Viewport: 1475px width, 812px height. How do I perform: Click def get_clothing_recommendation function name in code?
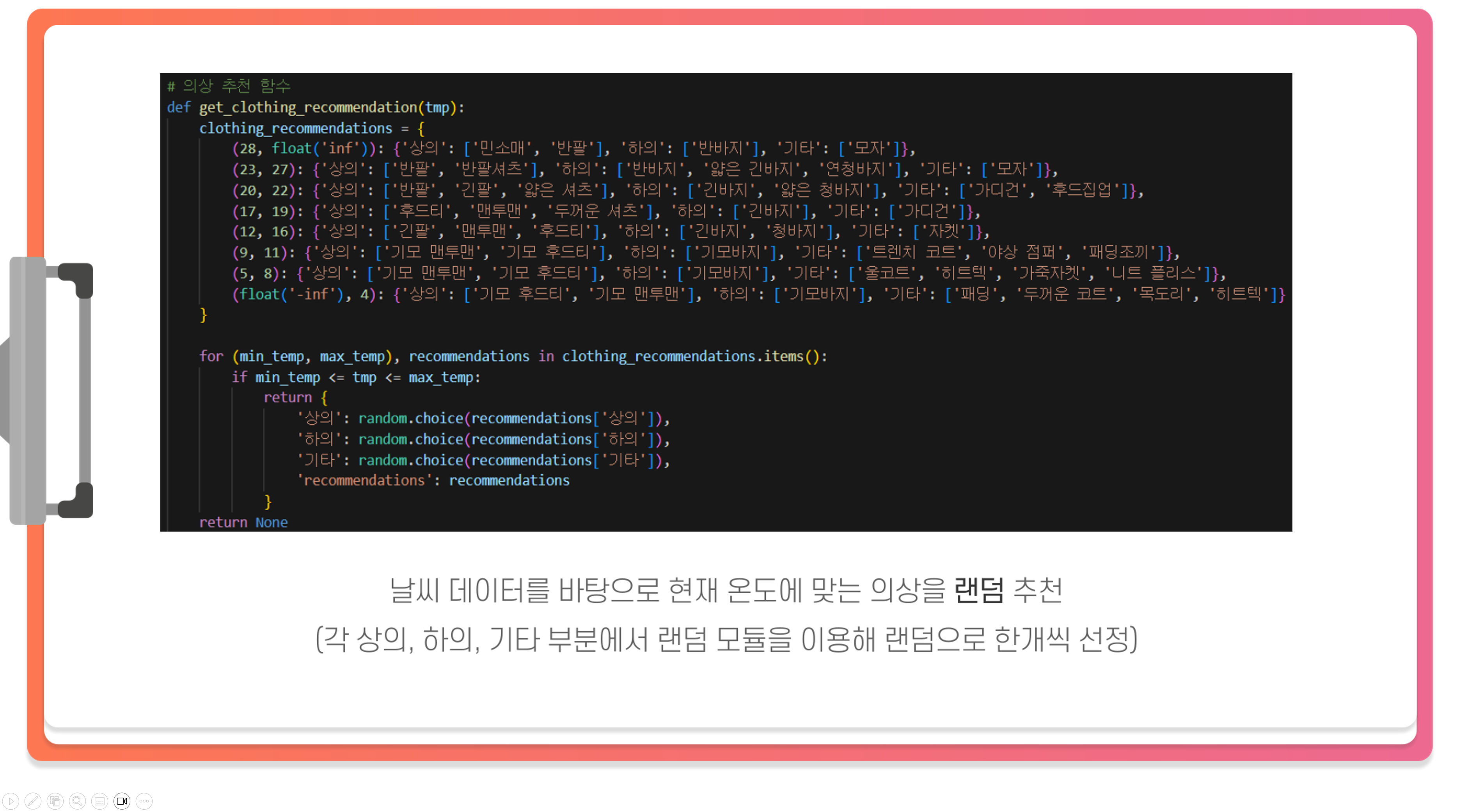pyautogui.click(x=309, y=107)
